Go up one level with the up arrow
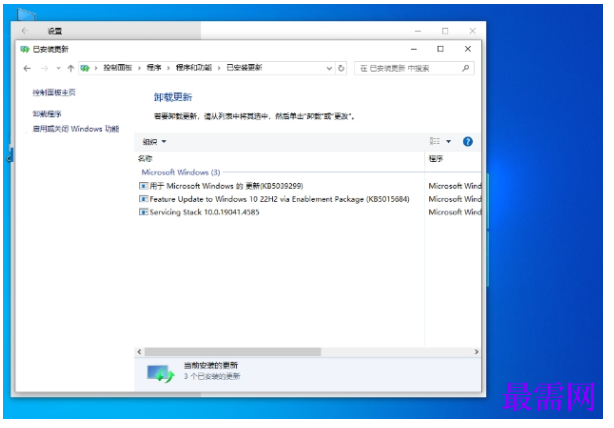Image resolution: width=614 pixels, height=428 pixels. pyautogui.click(x=70, y=69)
